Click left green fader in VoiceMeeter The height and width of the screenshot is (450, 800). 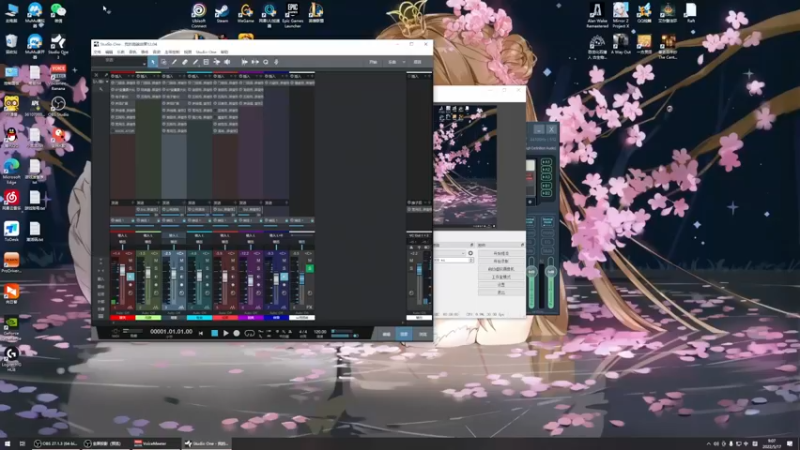[532, 272]
